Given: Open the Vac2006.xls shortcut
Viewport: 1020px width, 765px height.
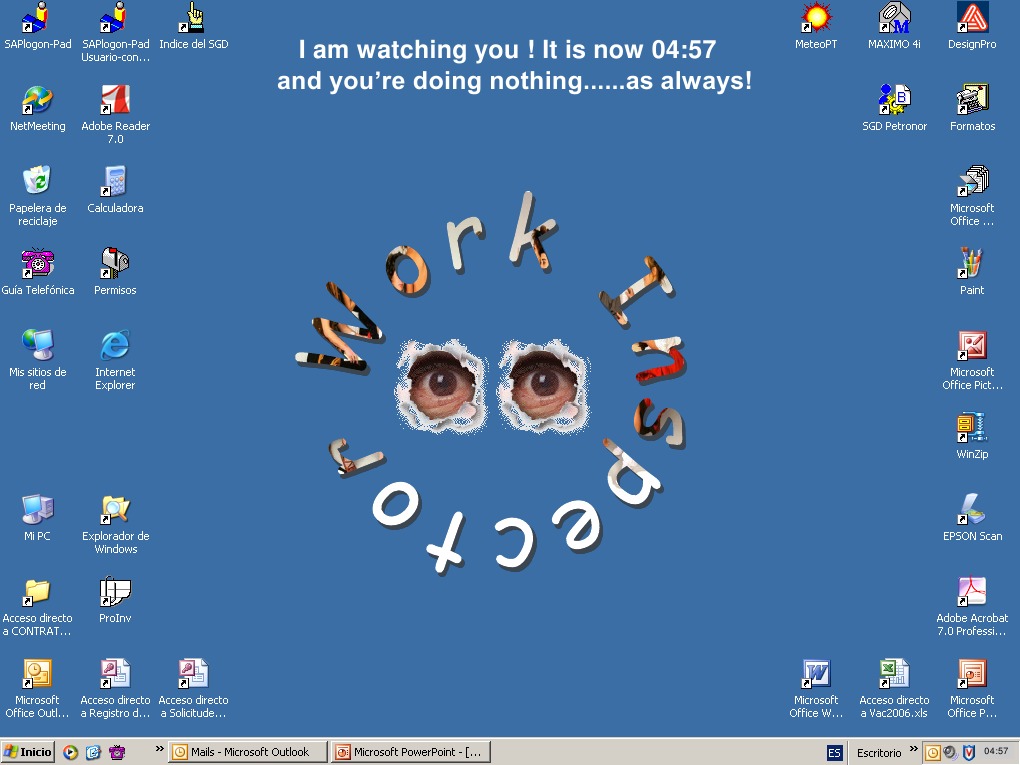Looking at the screenshot, I should 894,674.
